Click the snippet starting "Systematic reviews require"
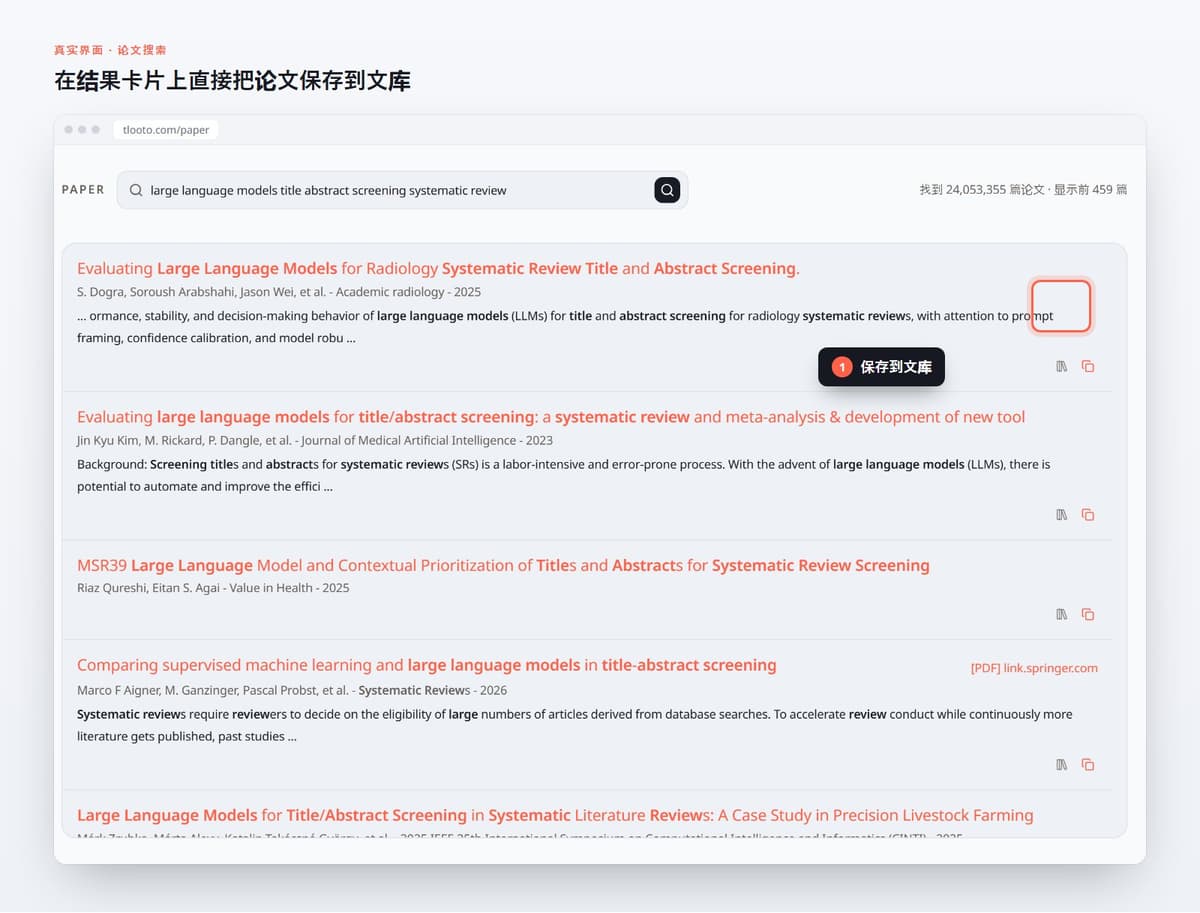 click(574, 725)
